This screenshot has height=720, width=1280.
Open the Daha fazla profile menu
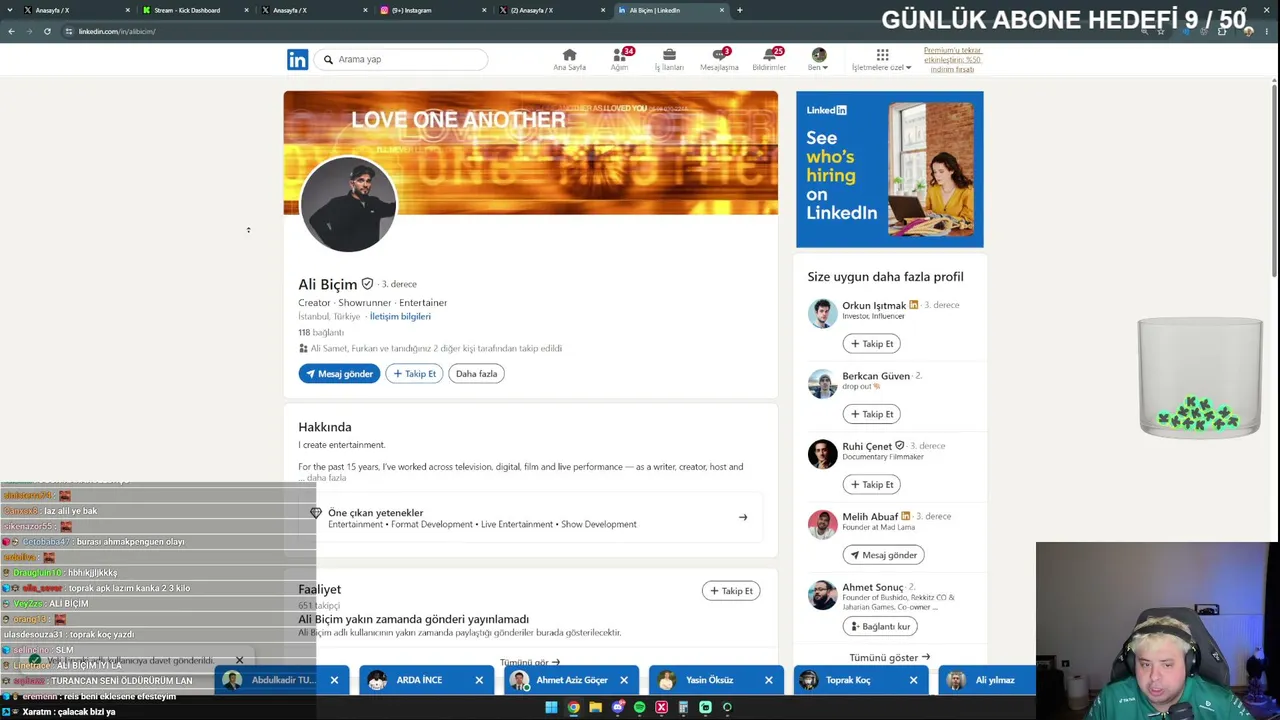[476, 374]
